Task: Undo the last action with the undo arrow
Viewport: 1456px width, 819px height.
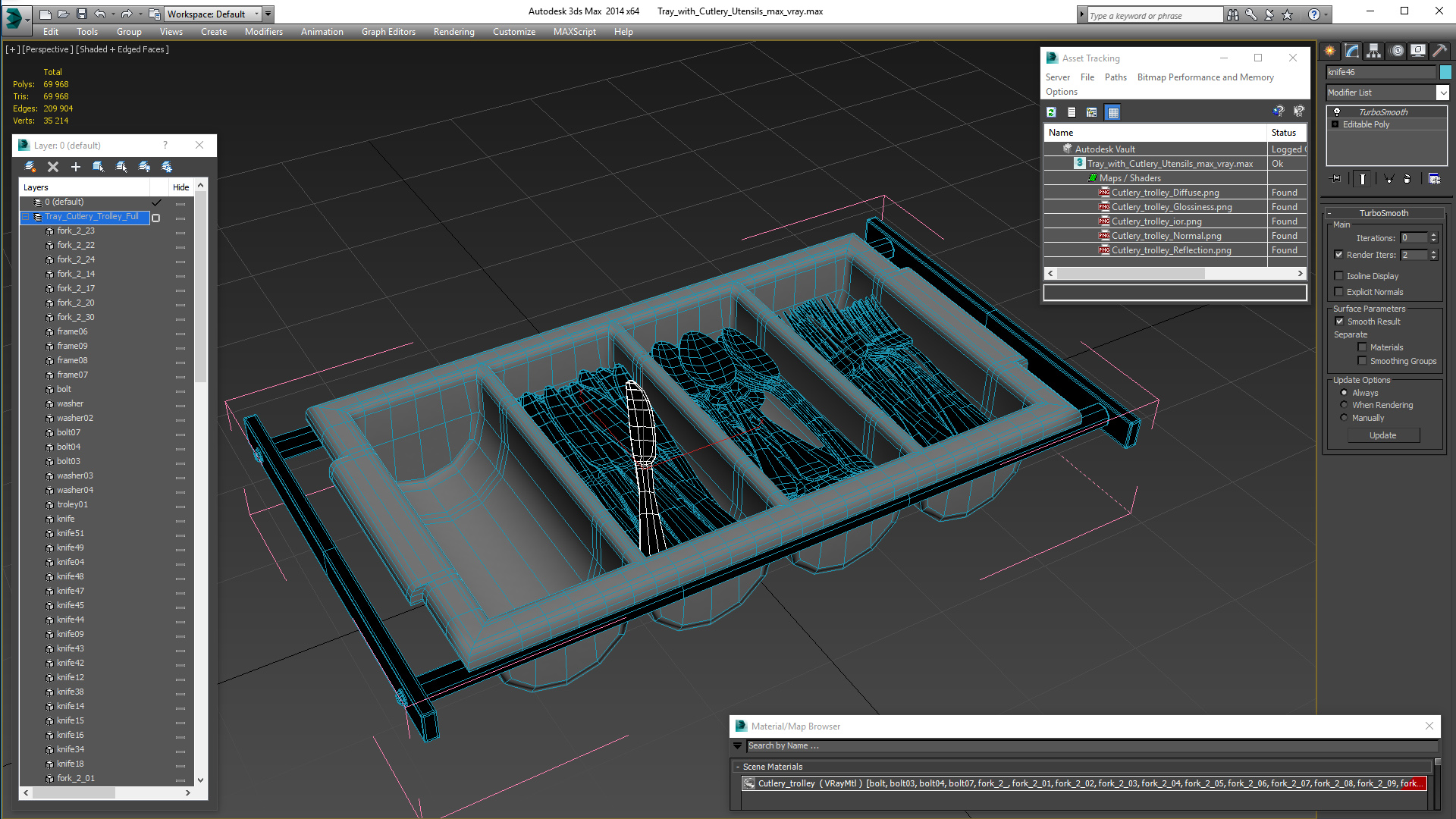Action: pyautogui.click(x=99, y=14)
